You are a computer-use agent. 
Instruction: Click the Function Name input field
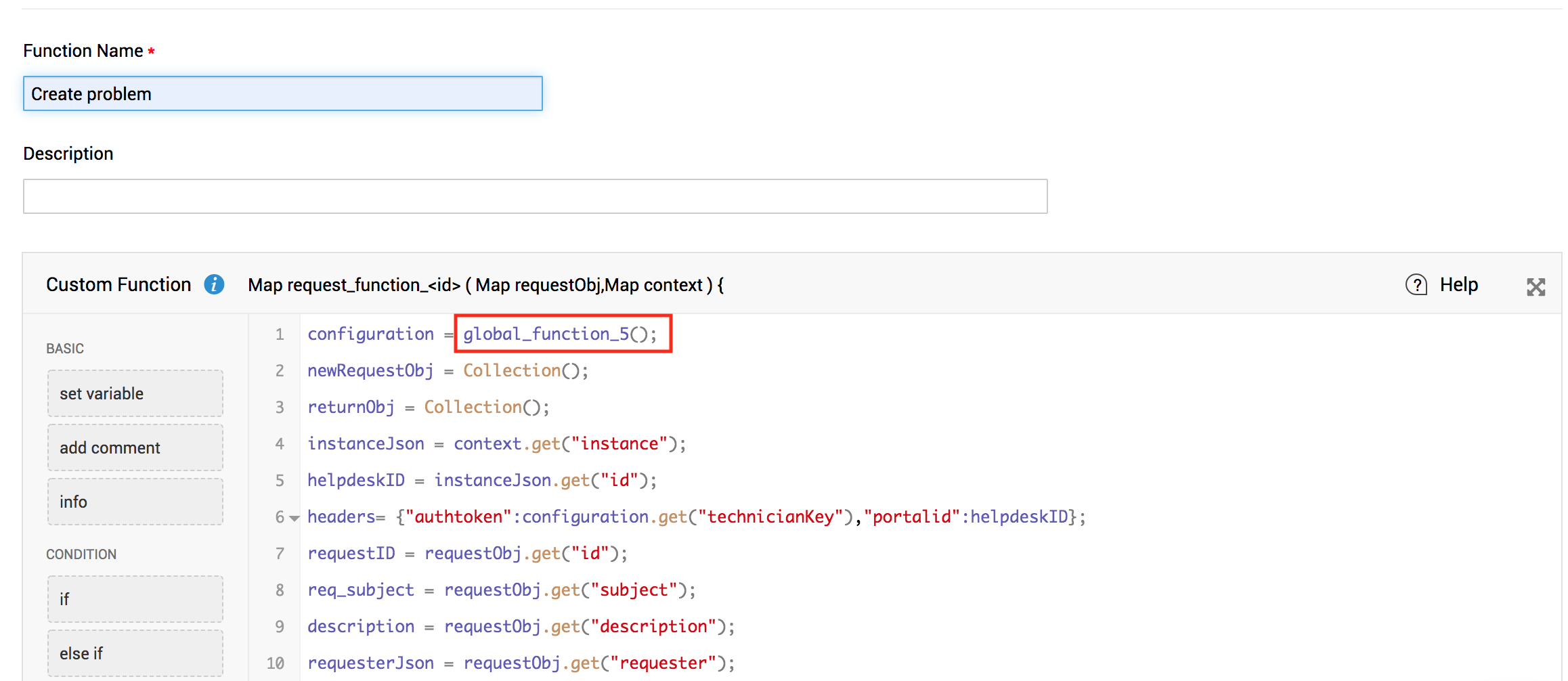[282, 93]
